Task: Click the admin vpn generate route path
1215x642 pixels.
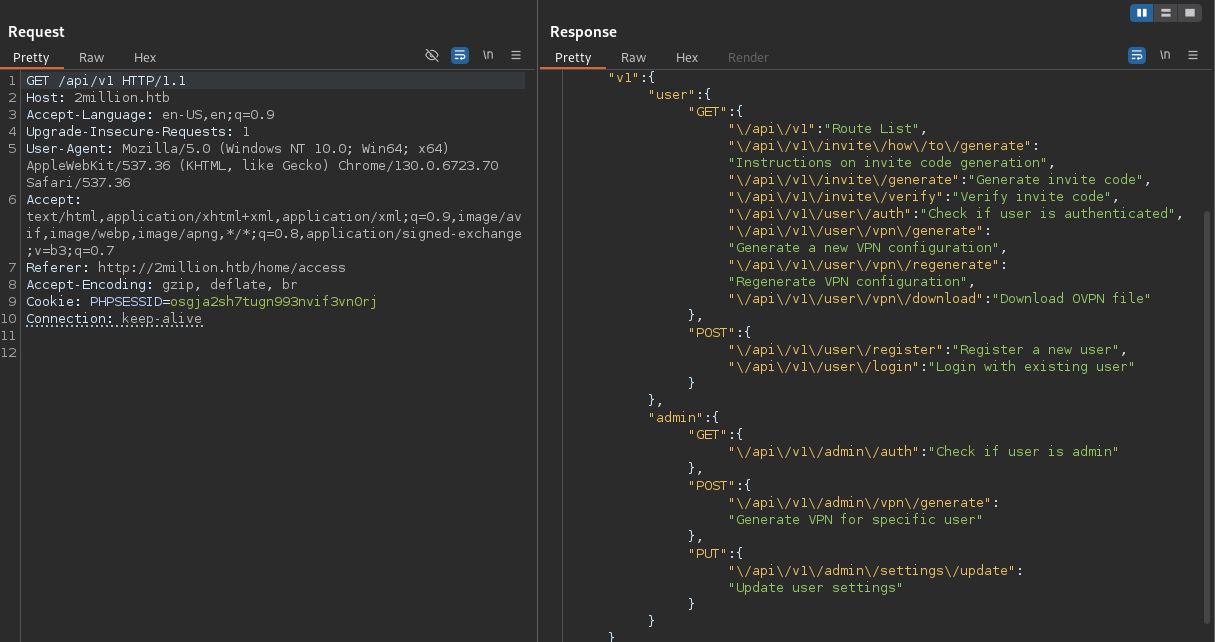Action: [860, 502]
